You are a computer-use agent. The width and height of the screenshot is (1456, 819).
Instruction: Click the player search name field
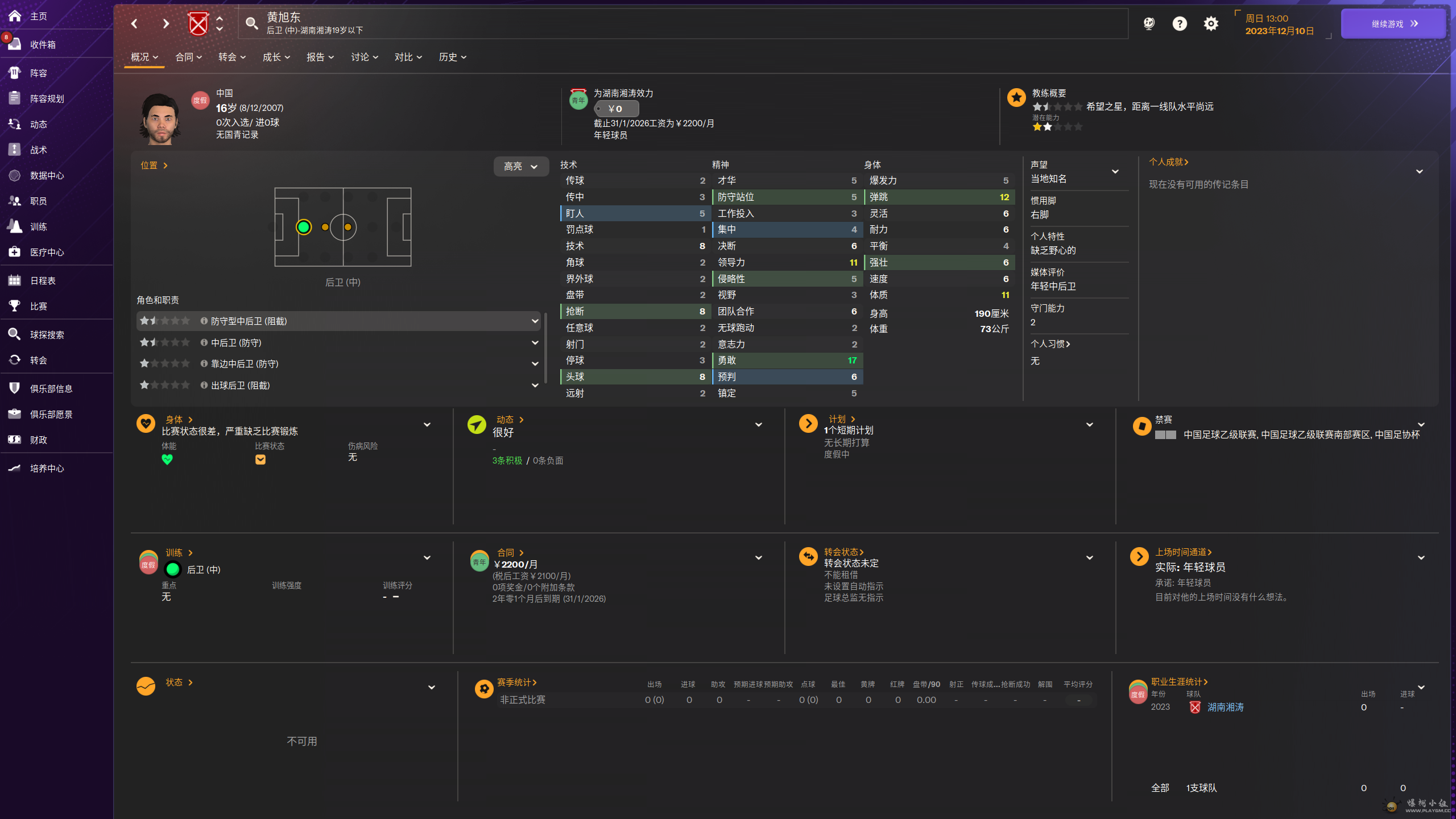pyautogui.click(x=682, y=23)
